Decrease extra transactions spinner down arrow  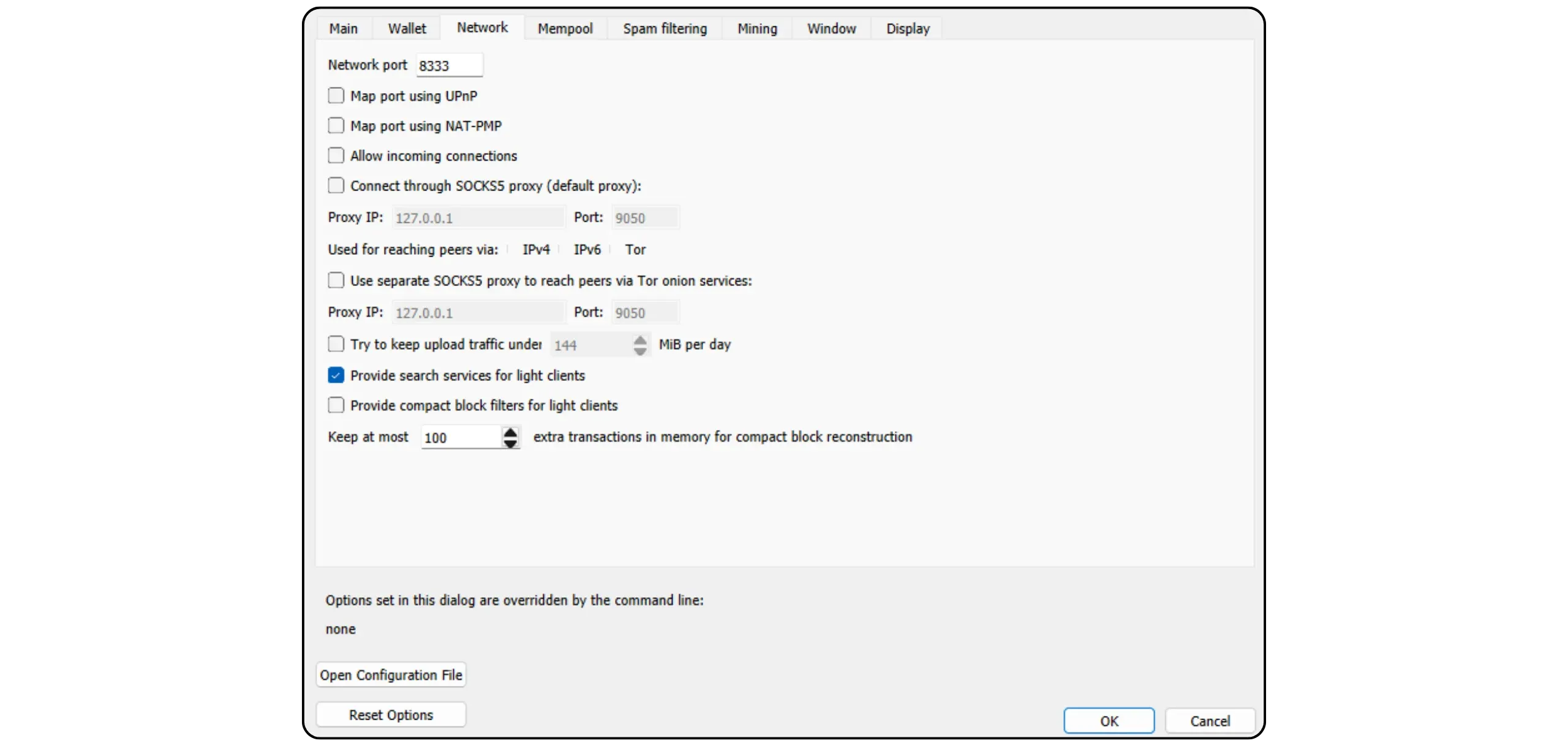(510, 443)
